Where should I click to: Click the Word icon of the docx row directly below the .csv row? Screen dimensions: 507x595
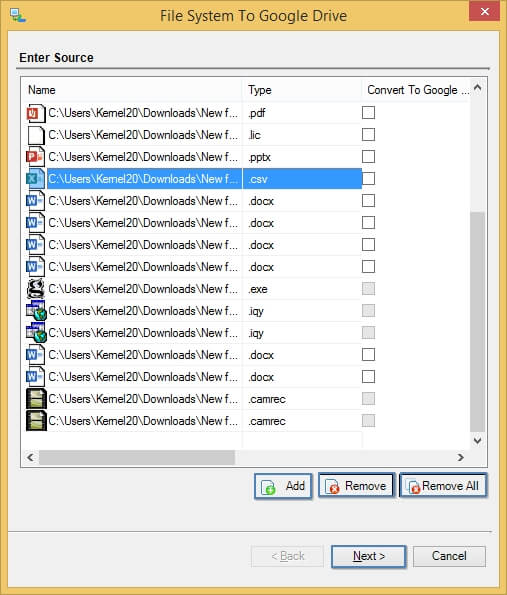[x=36, y=201]
